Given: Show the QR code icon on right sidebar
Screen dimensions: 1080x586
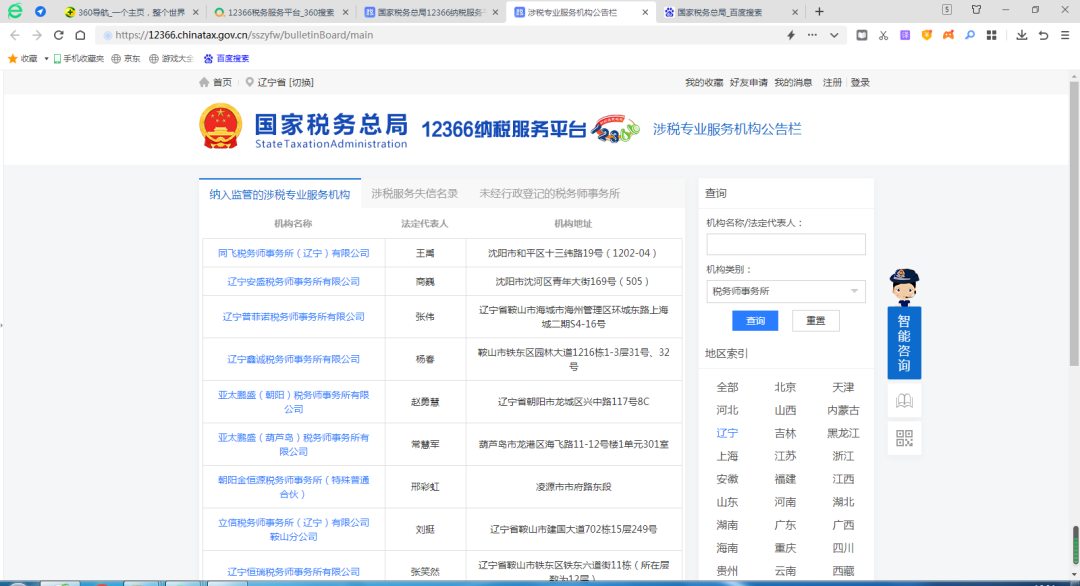Looking at the screenshot, I should pyautogui.click(x=904, y=438).
